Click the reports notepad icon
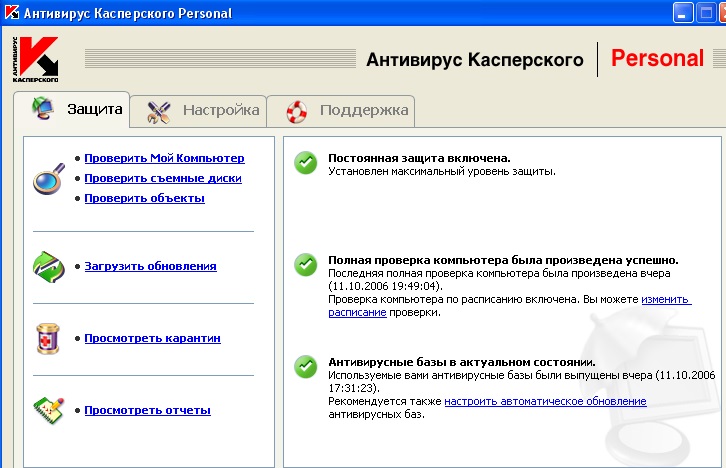Viewport: 726px width, 468px height. 49,410
